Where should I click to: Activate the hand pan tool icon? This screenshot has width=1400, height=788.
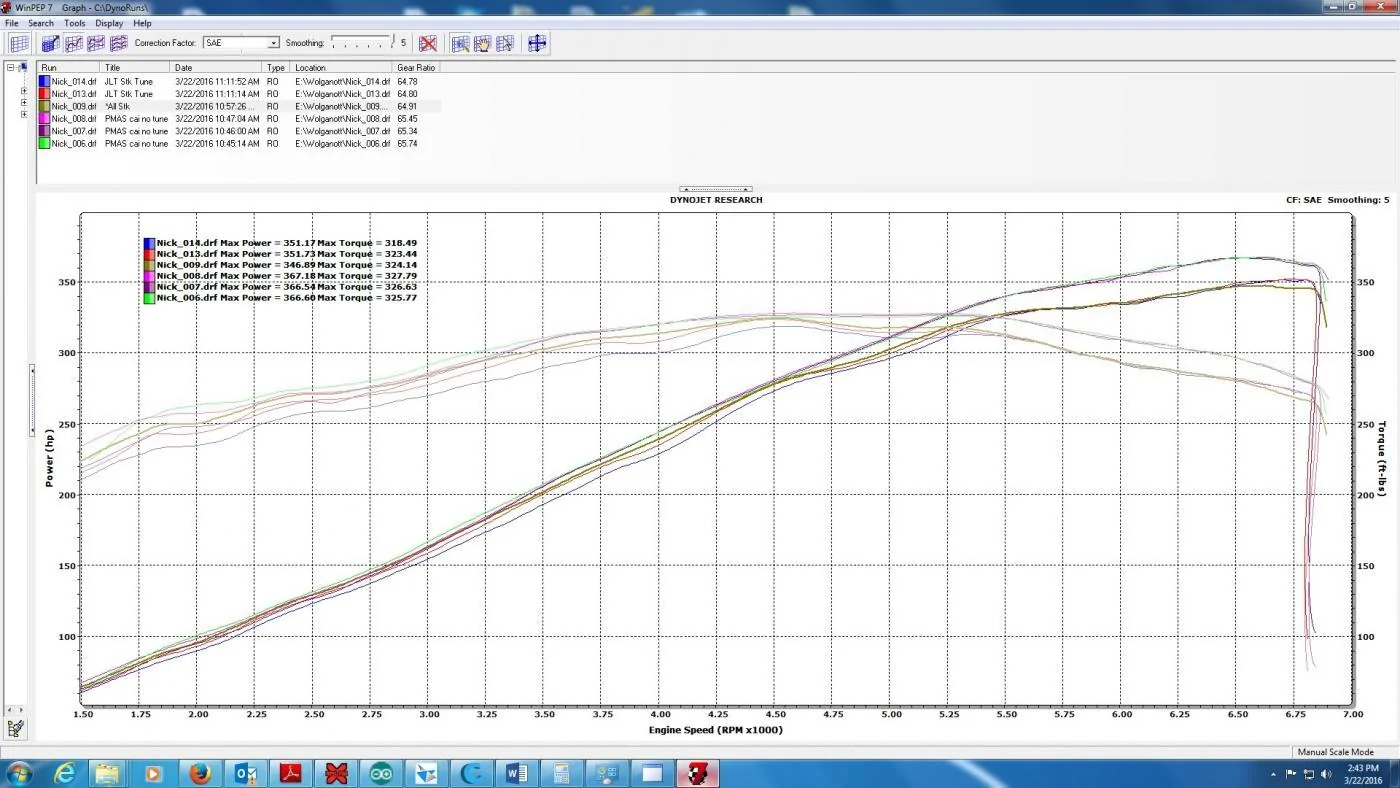point(482,43)
